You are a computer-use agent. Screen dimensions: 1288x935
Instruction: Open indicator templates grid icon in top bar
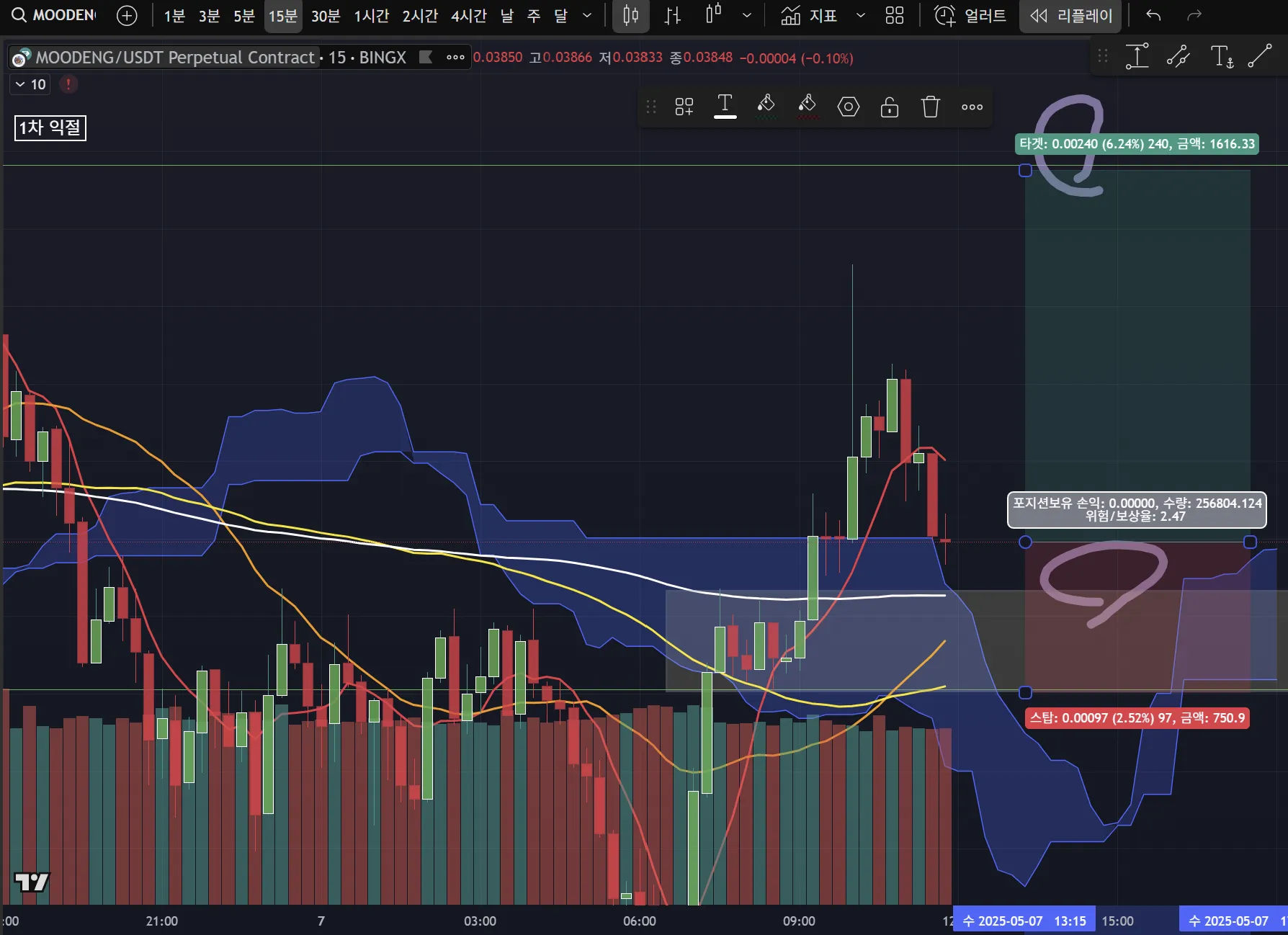click(895, 16)
